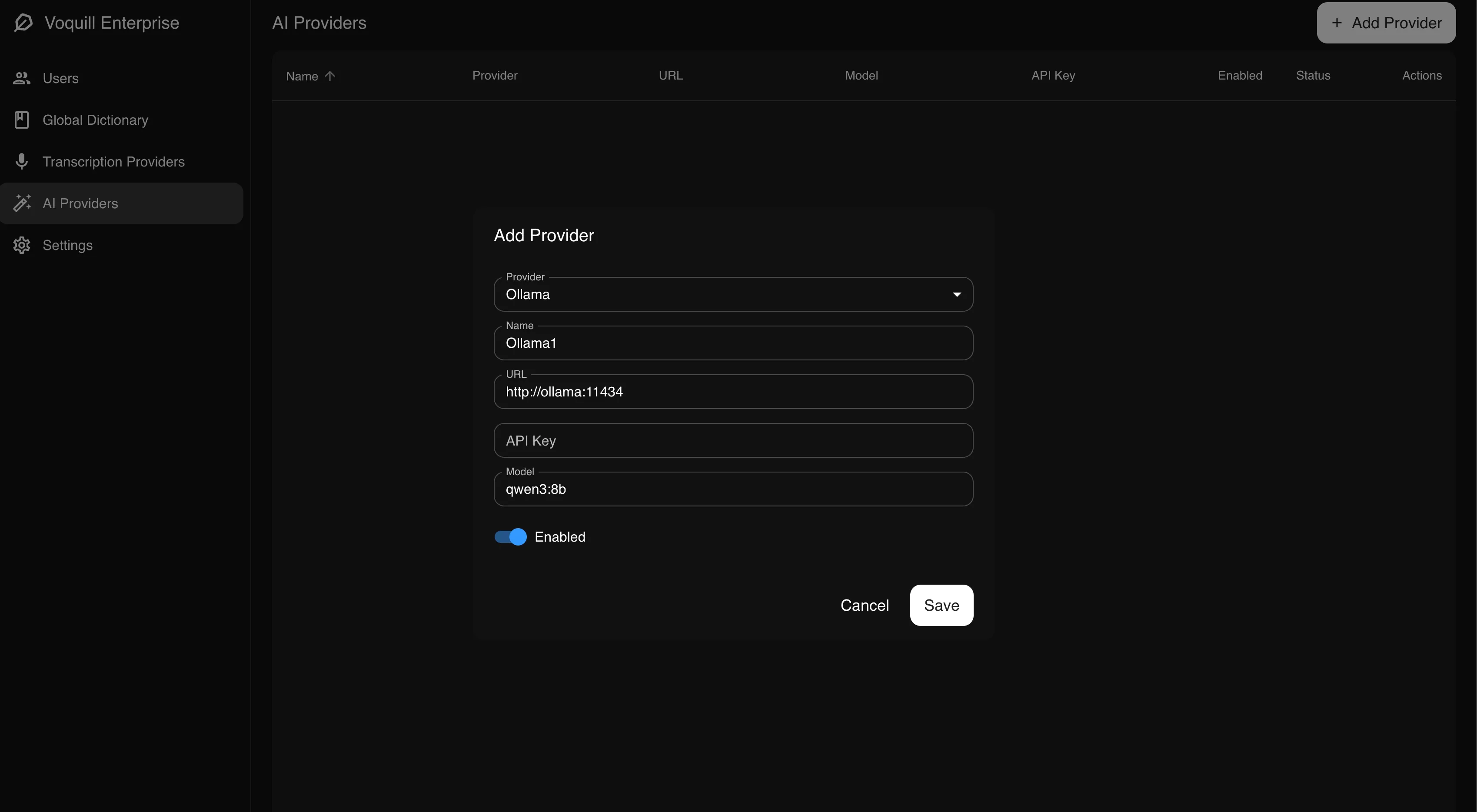Click the Users people icon
The image size is (1477, 812).
point(22,78)
